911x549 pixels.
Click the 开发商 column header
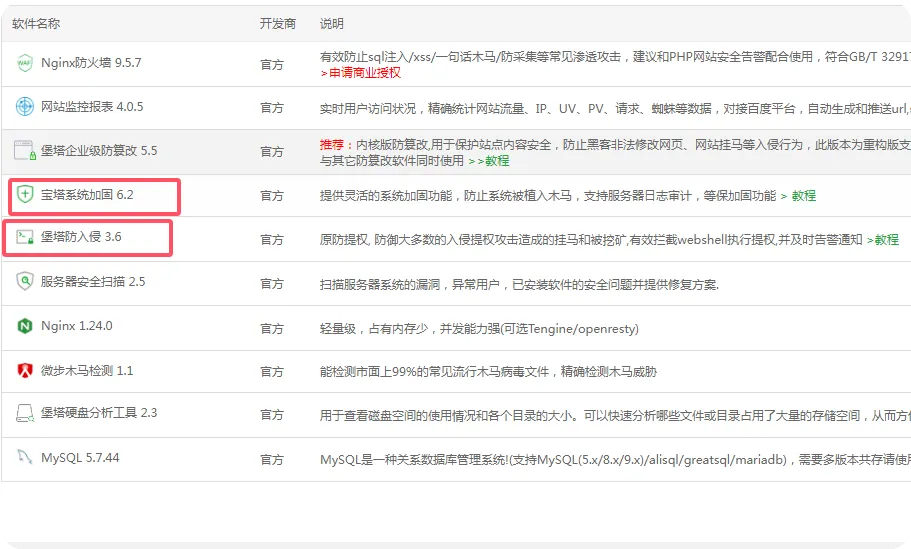(278, 24)
